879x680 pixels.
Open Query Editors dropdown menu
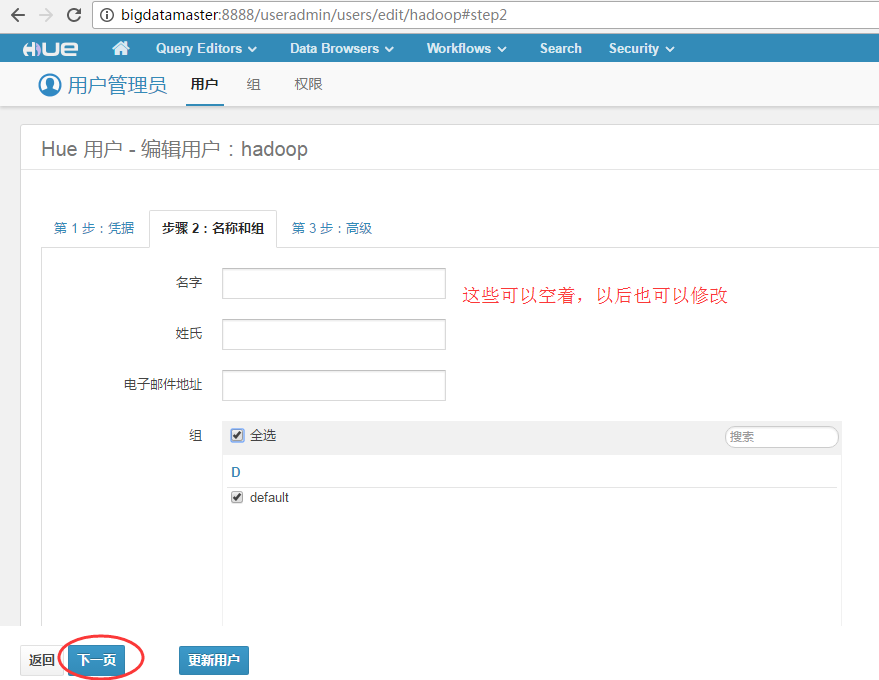pos(206,49)
